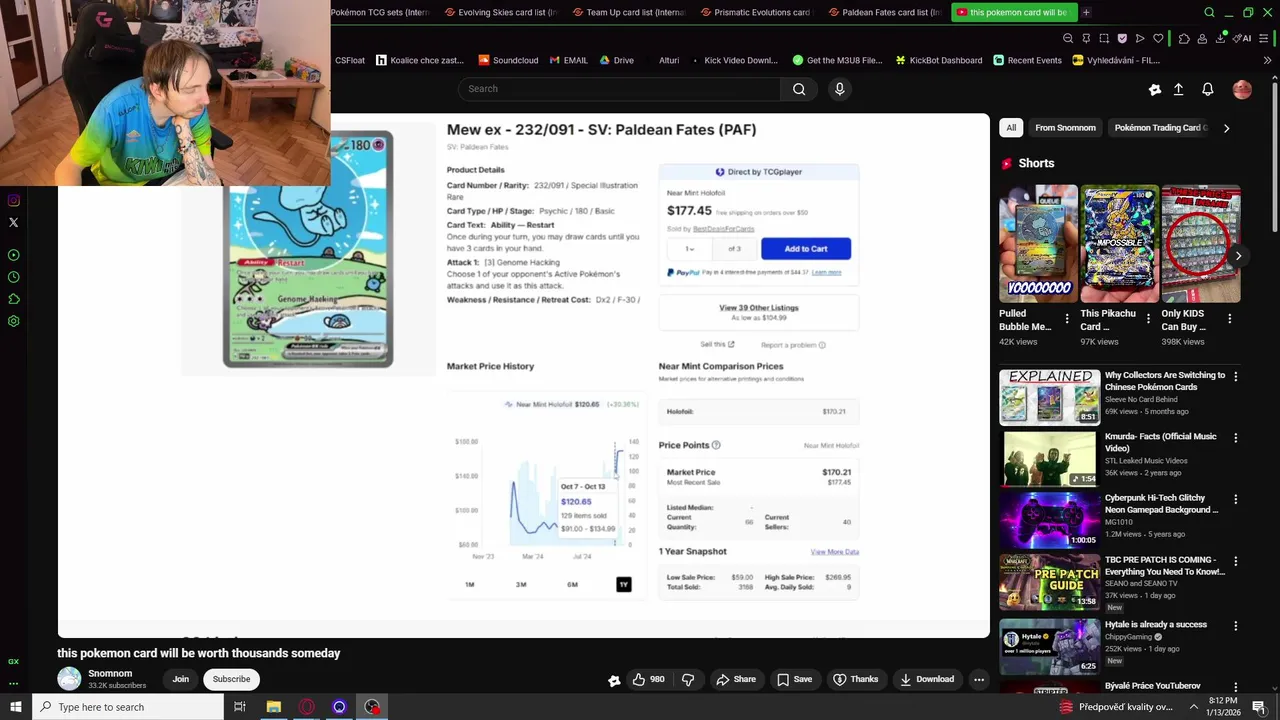
Task: Download the video
Action: click(927, 679)
